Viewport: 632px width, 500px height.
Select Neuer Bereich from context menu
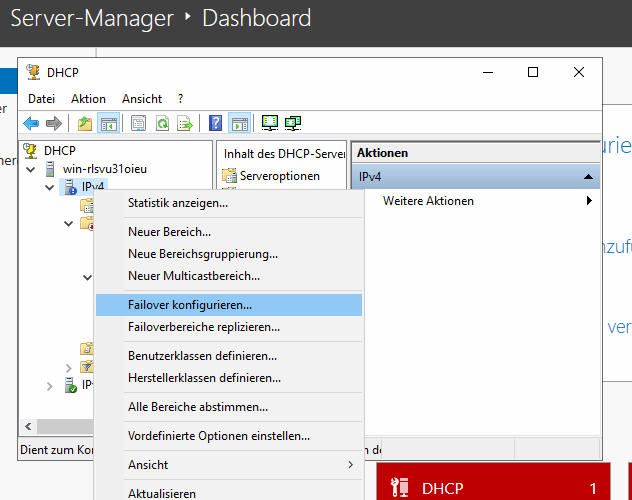[169, 232]
